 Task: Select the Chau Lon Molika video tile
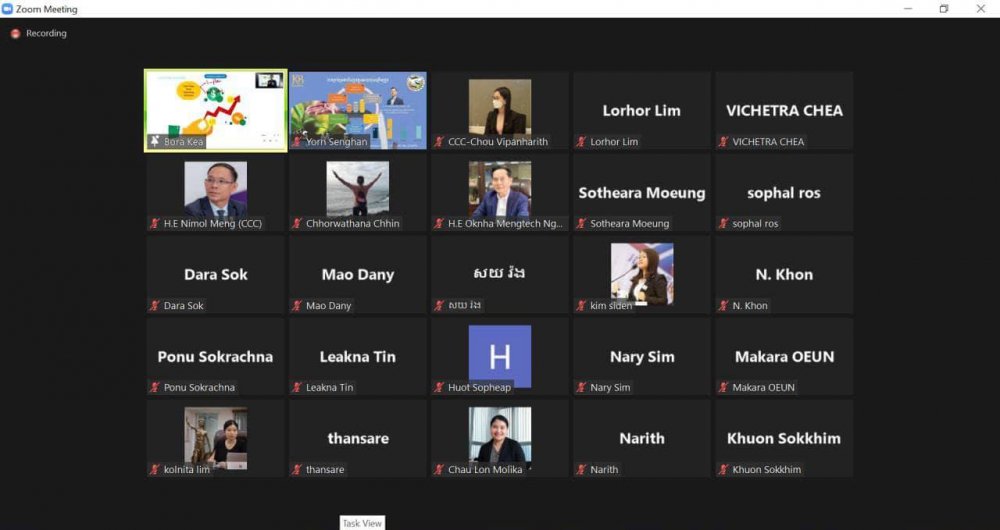click(500, 435)
